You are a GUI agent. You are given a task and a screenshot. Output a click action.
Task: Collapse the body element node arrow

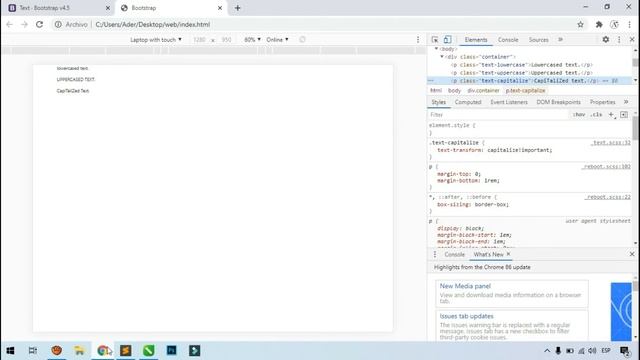tap(436, 49)
